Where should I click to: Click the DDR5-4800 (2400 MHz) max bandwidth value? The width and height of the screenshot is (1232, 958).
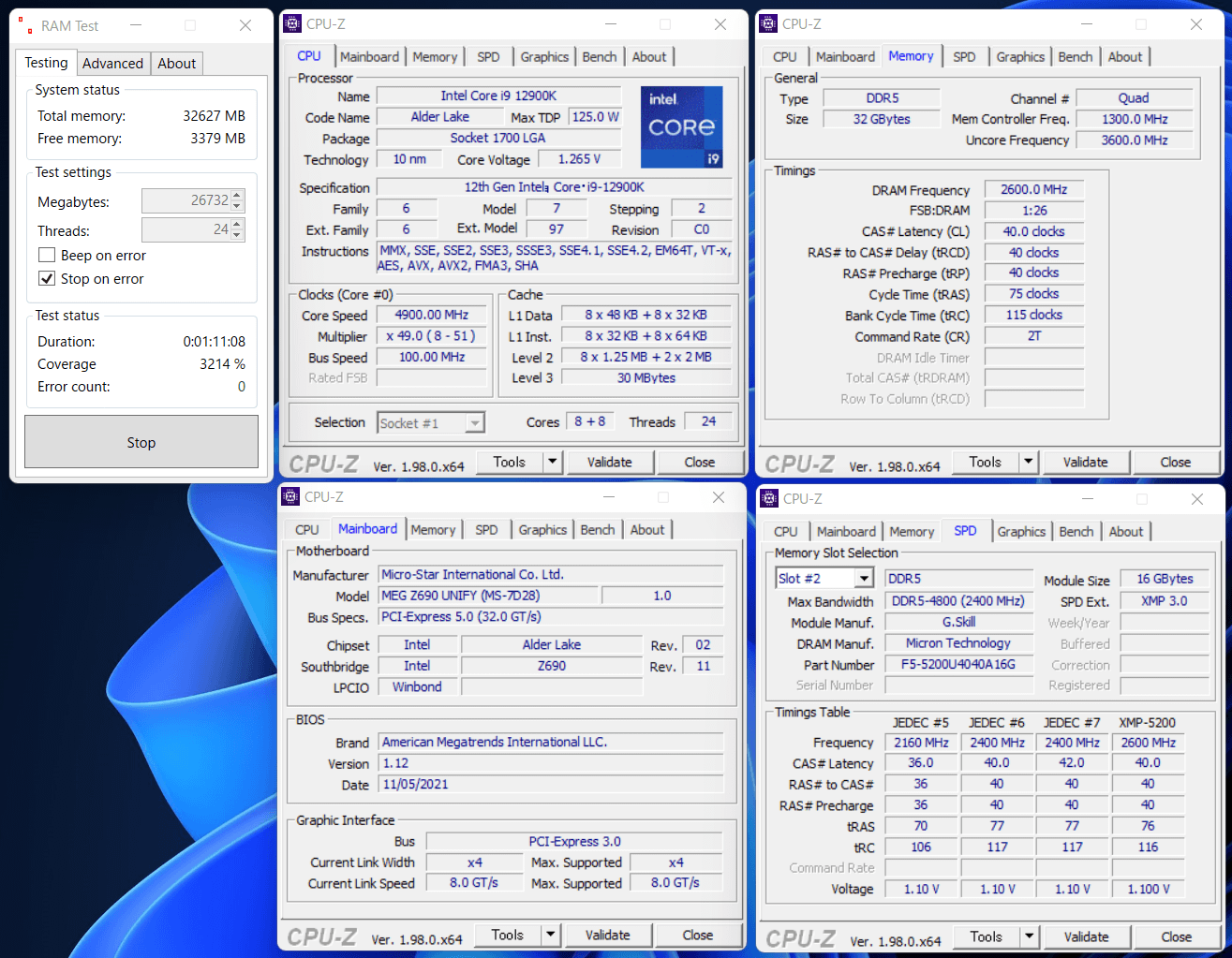[958, 601]
